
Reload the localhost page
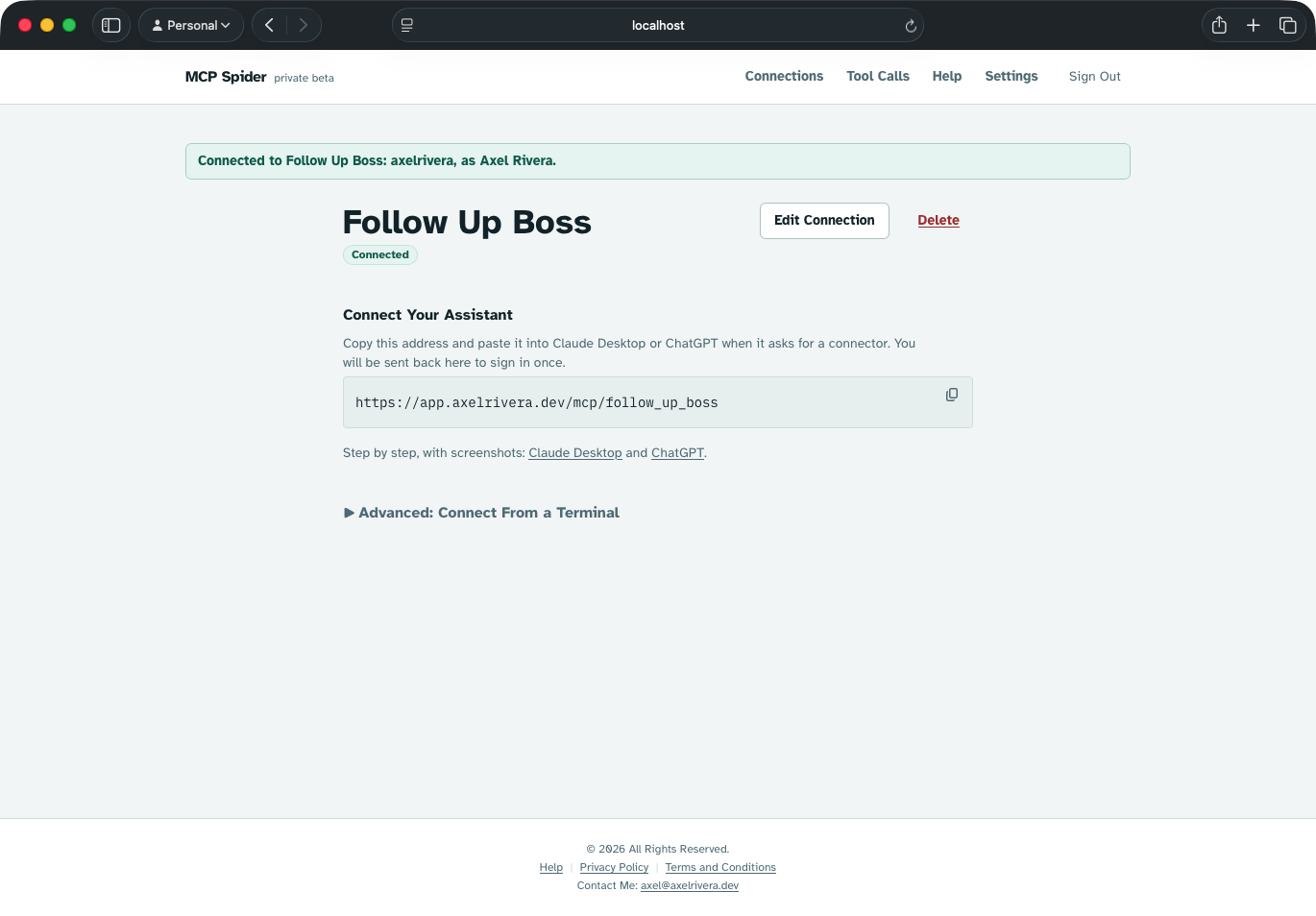[x=911, y=26]
